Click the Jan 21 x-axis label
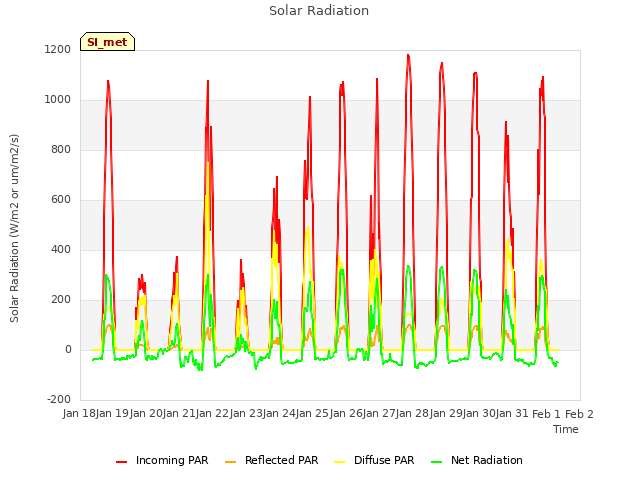 (x=179, y=414)
